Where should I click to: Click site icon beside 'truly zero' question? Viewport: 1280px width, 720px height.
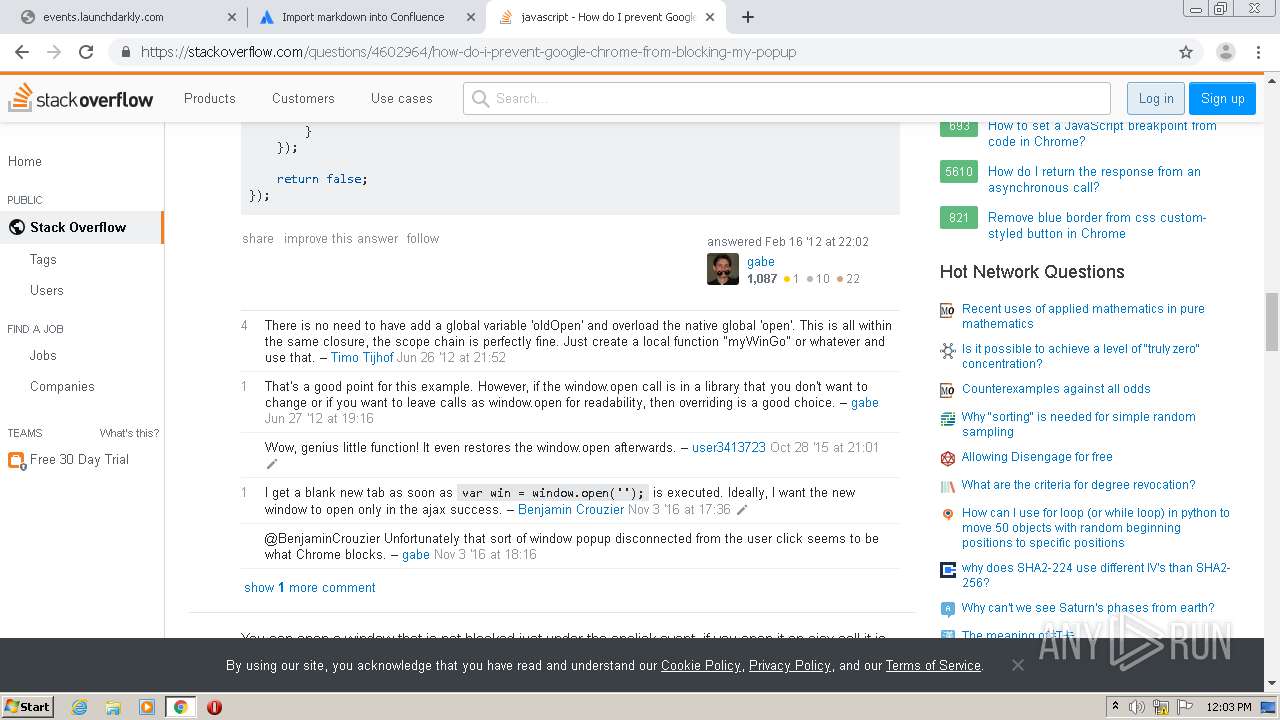click(947, 350)
